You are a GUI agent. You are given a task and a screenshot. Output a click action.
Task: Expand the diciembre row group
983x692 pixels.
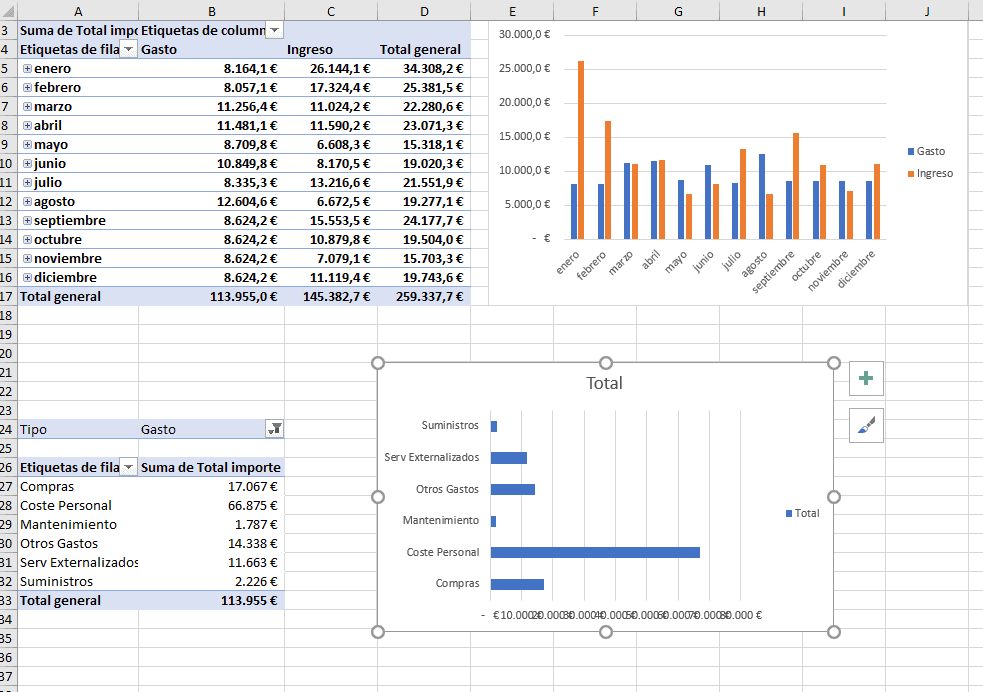point(28,277)
